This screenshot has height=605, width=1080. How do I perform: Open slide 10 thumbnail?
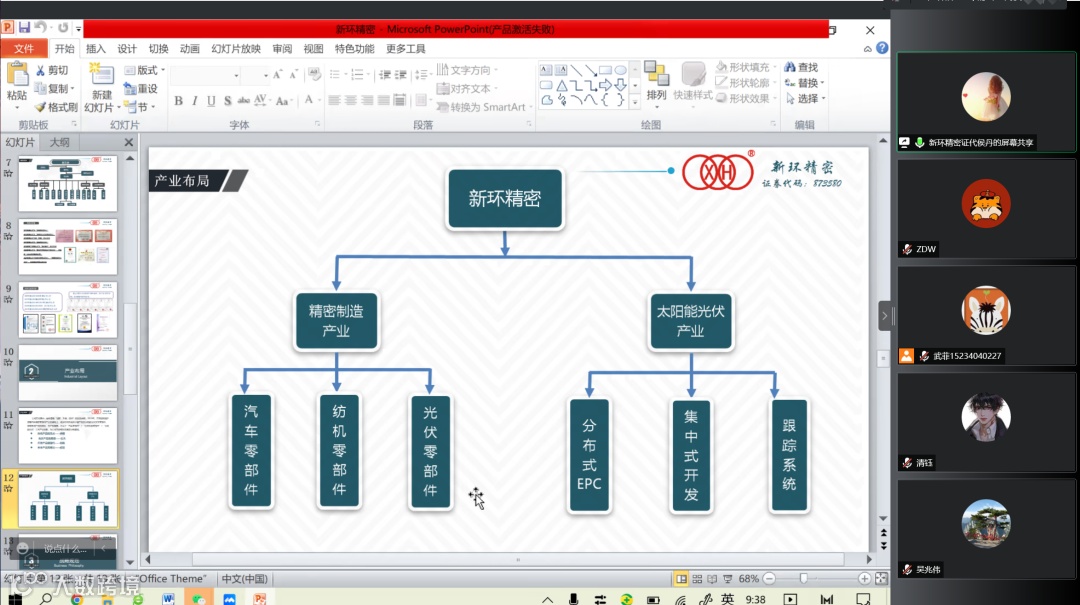(68, 373)
